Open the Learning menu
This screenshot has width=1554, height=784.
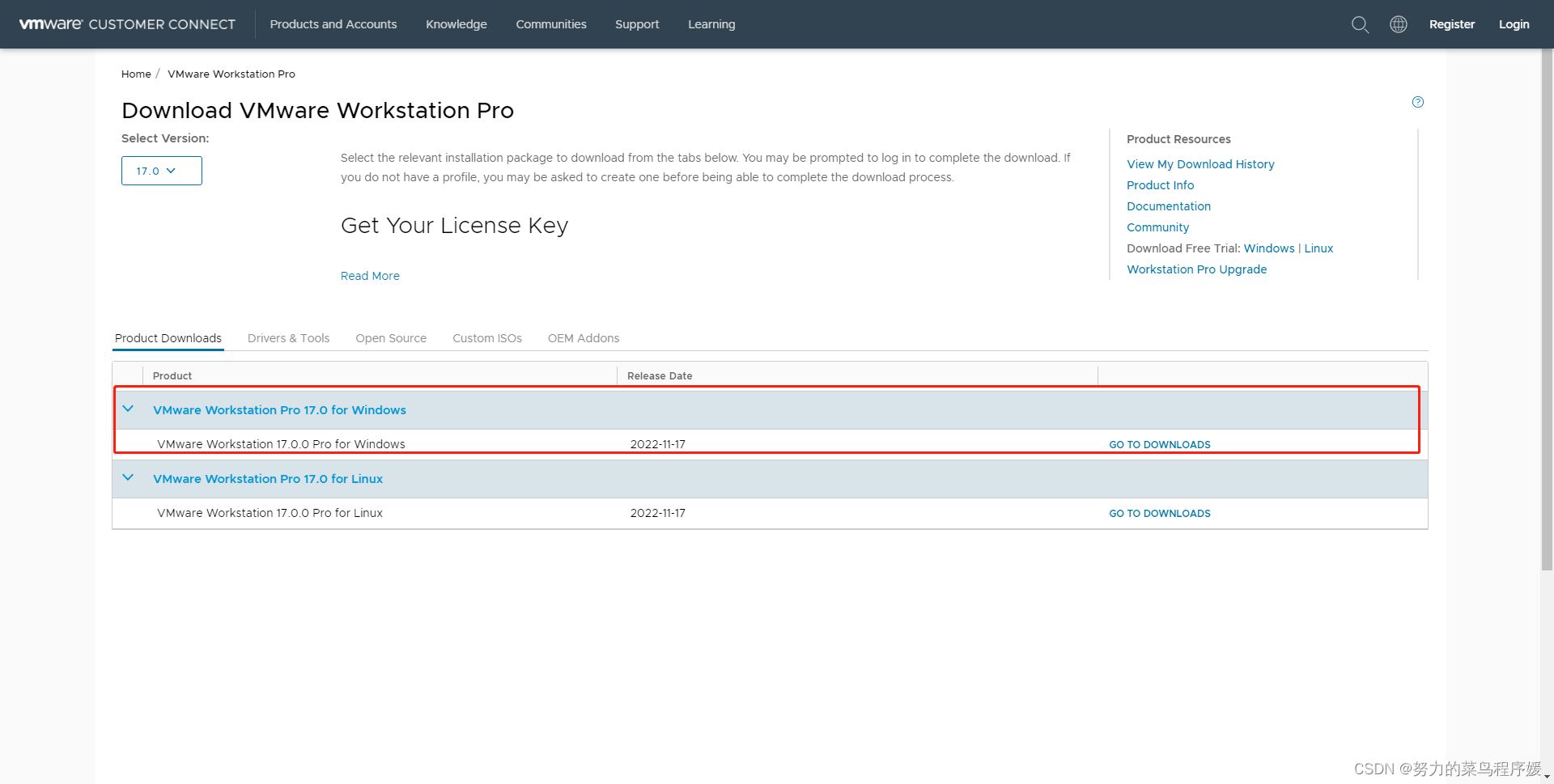711,24
